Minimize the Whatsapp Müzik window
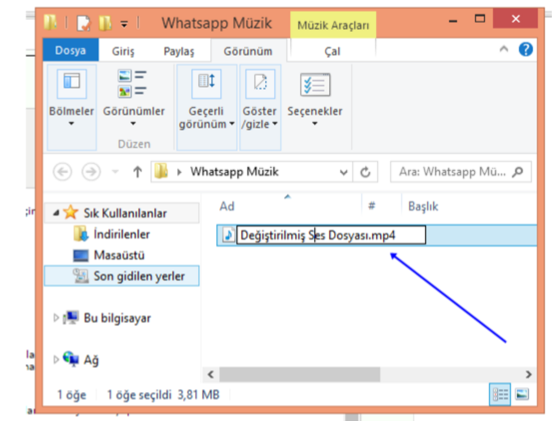Image resolution: width=553 pixels, height=421 pixels. click(x=453, y=21)
